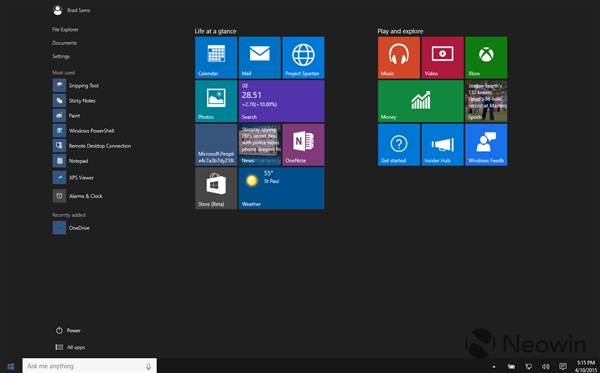Click the battery icon in tray
The image size is (600, 373).
(511, 366)
